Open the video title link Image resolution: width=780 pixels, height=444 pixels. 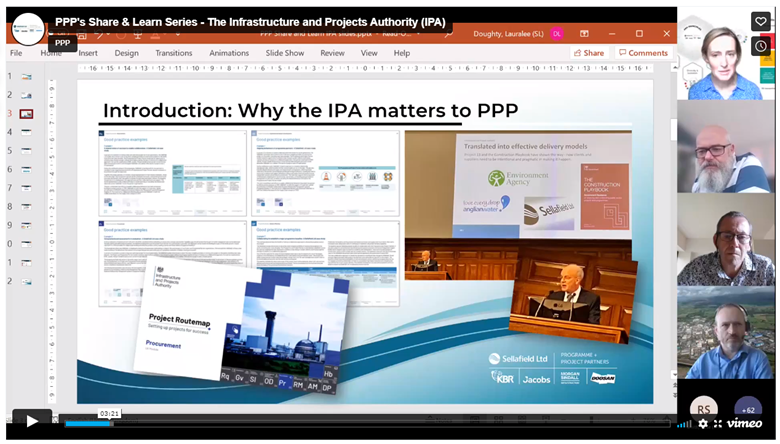250,22
